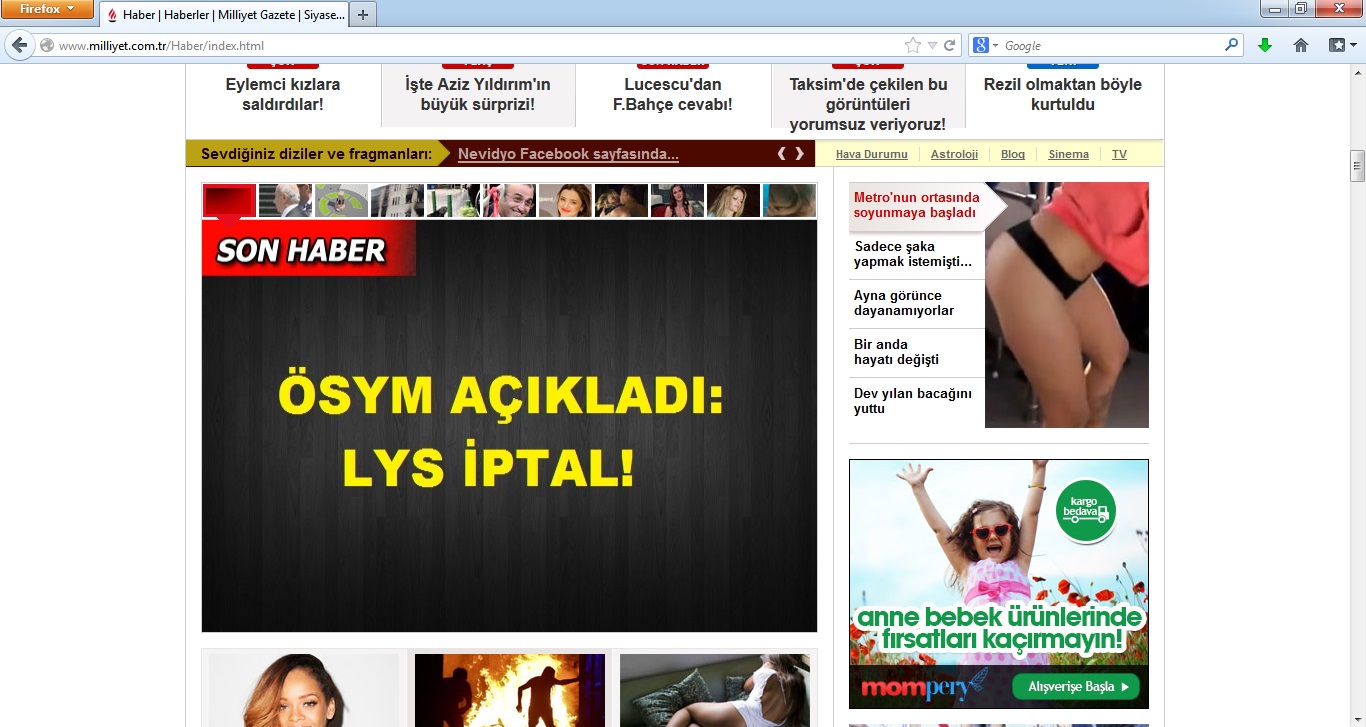
Task: Open the woman with wavy hair news thumbnail
Action: point(304,690)
